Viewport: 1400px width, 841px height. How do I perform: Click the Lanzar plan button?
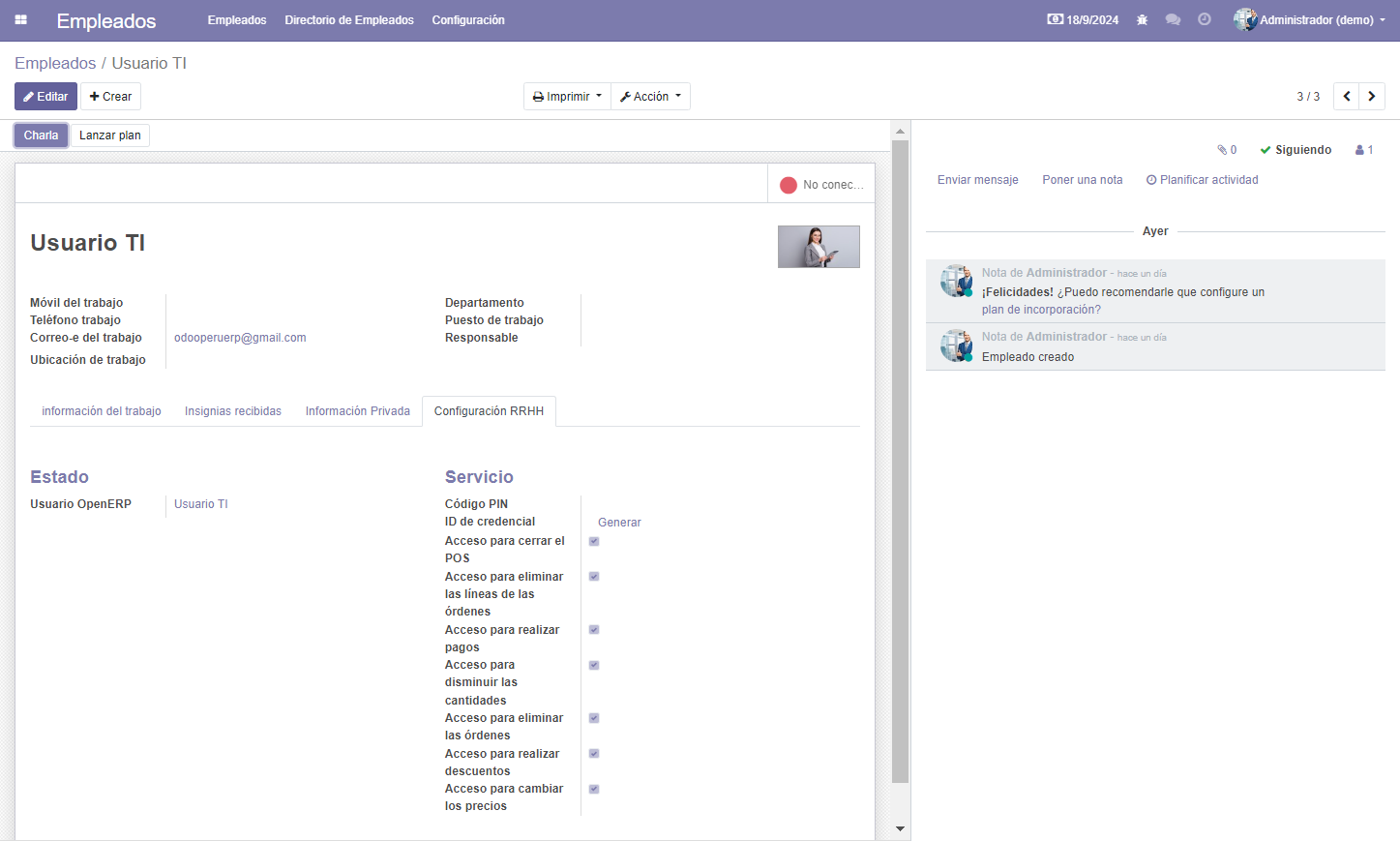click(110, 135)
